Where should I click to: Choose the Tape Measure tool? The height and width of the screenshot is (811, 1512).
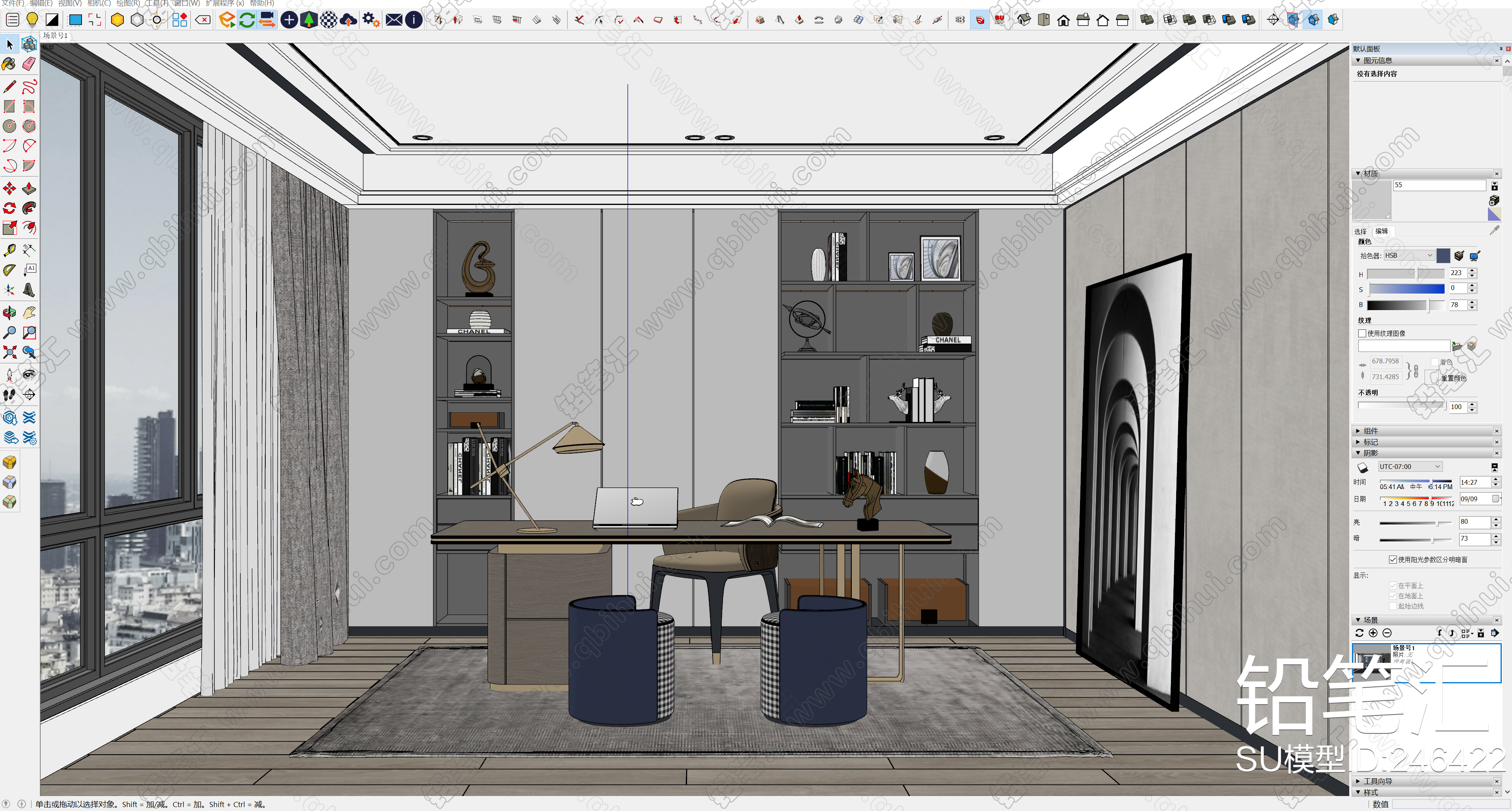coord(9,250)
